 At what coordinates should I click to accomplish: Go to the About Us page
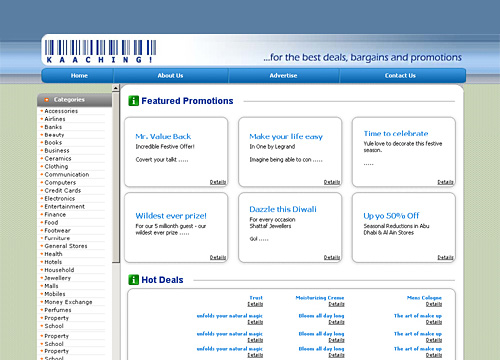coord(170,76)
